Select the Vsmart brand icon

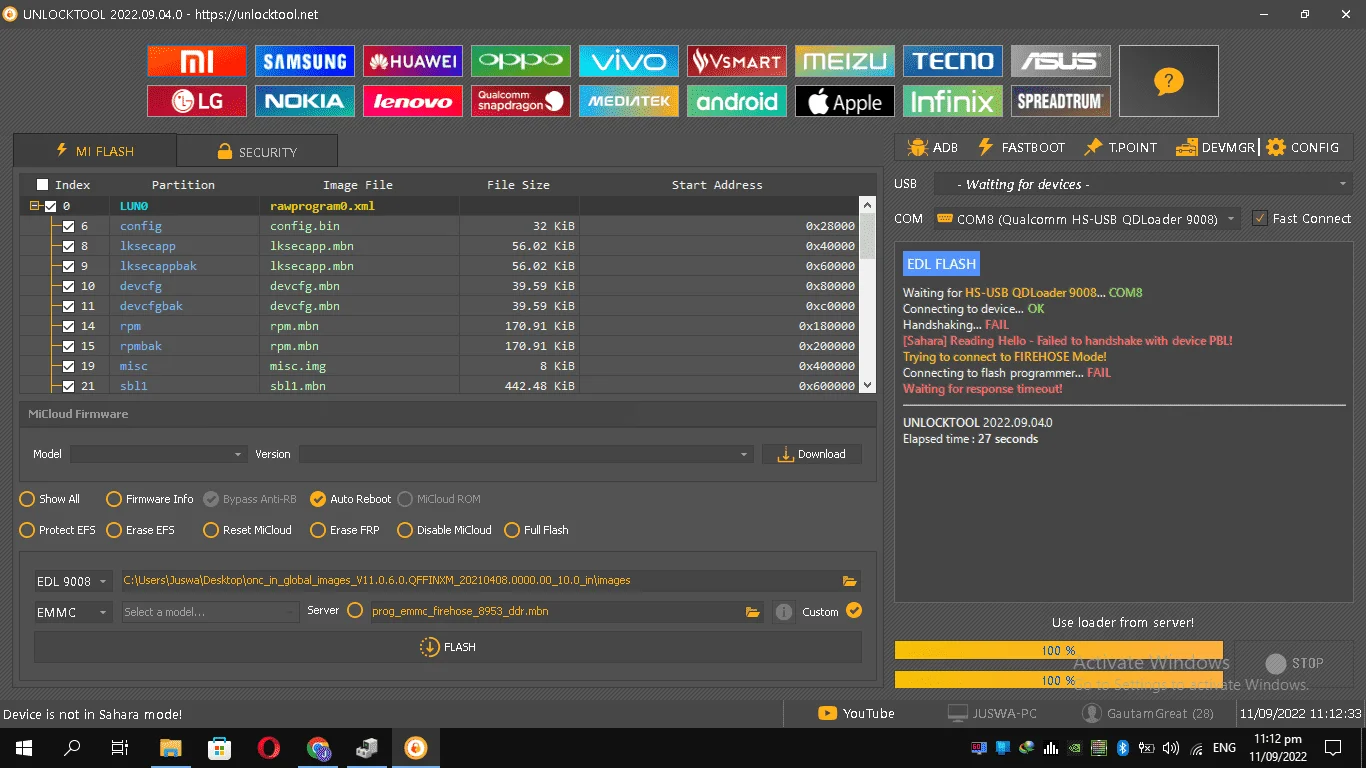737,61
